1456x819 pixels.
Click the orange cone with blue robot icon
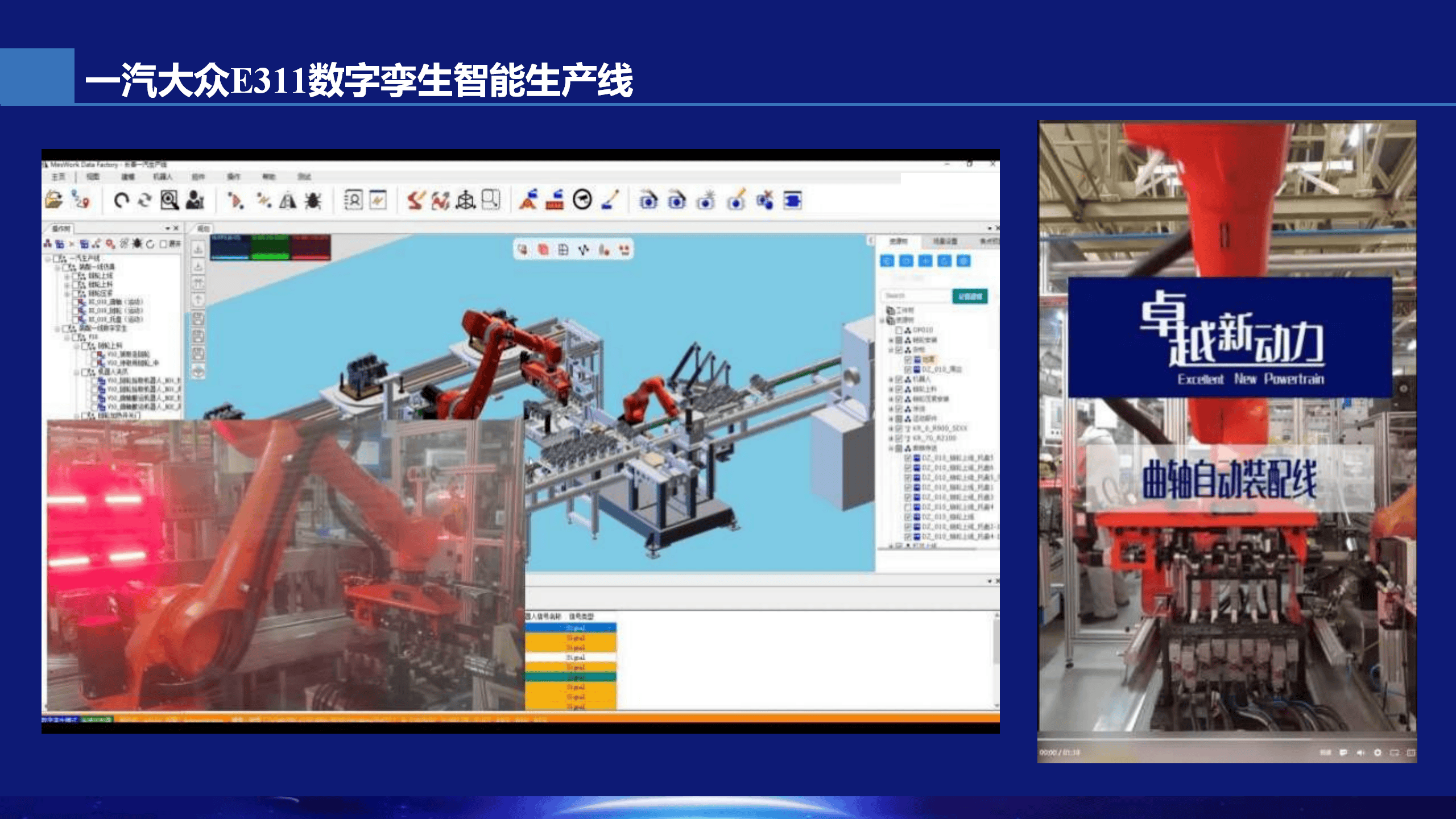528,200
